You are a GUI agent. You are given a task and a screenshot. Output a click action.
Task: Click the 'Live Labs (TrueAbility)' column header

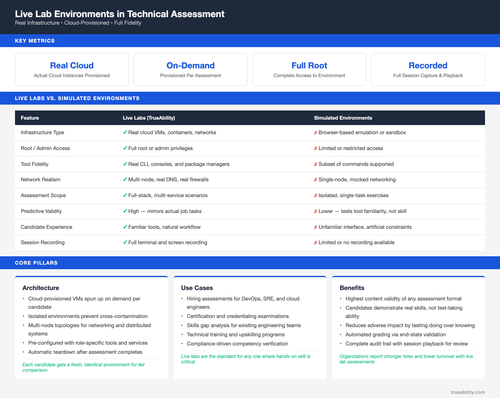pyautogui.click(x=149, y=118)
